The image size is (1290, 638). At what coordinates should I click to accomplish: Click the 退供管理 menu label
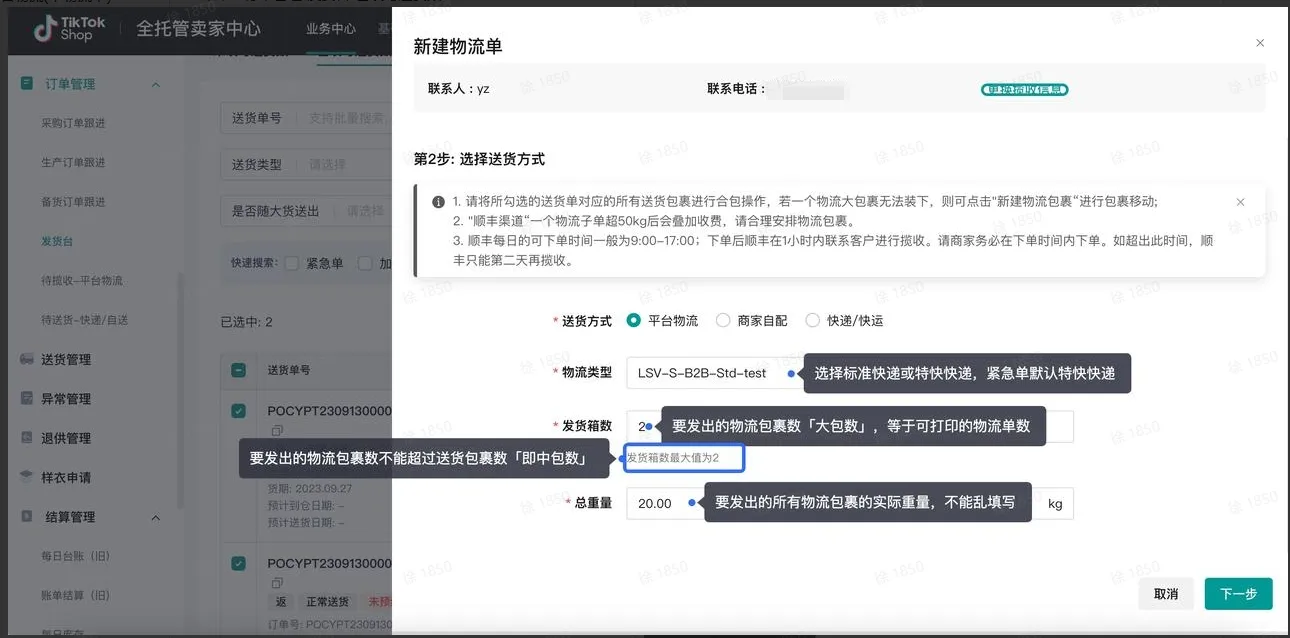pos(66,438)
